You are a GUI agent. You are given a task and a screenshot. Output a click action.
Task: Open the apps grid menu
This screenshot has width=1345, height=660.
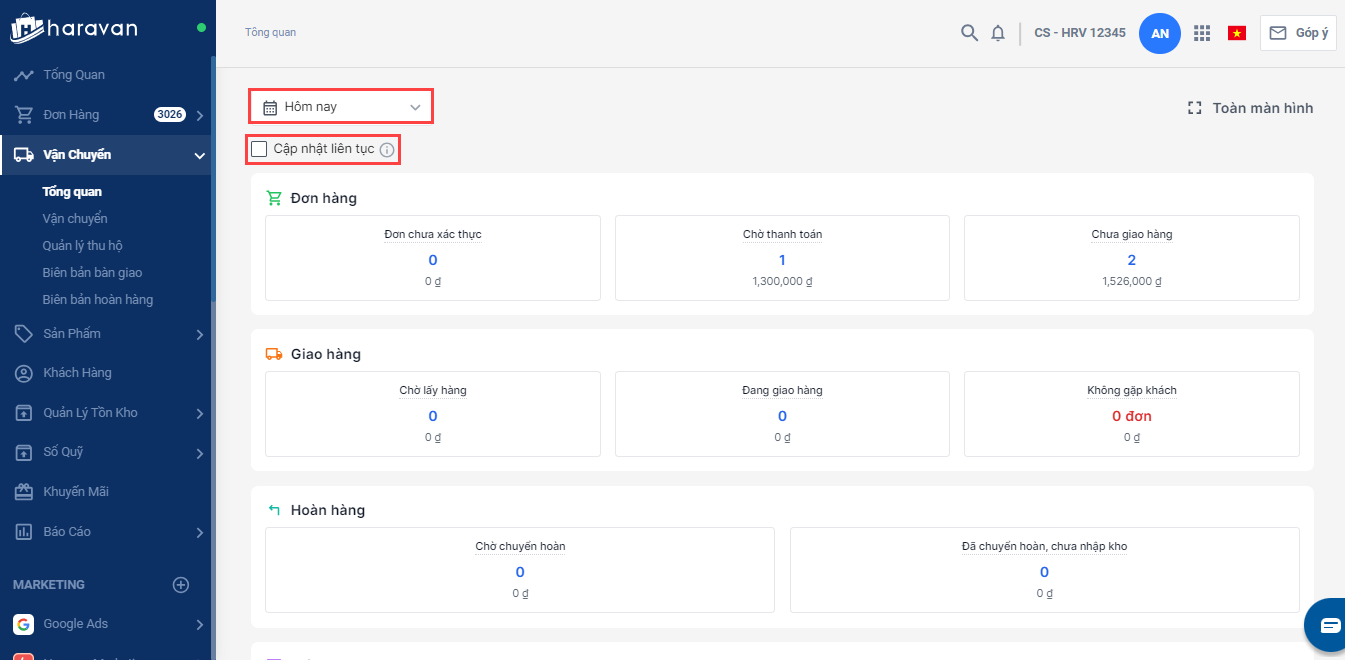(1202, 33)
